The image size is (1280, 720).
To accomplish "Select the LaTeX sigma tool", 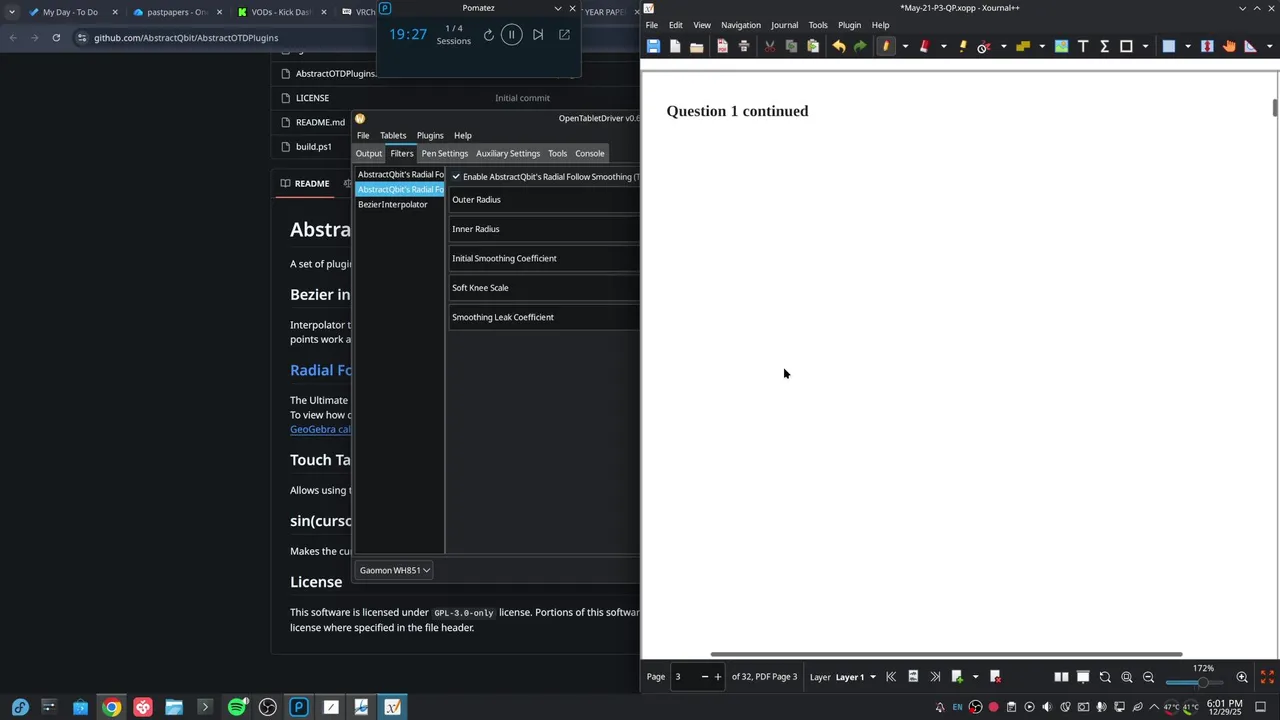I will (1105, 46).
